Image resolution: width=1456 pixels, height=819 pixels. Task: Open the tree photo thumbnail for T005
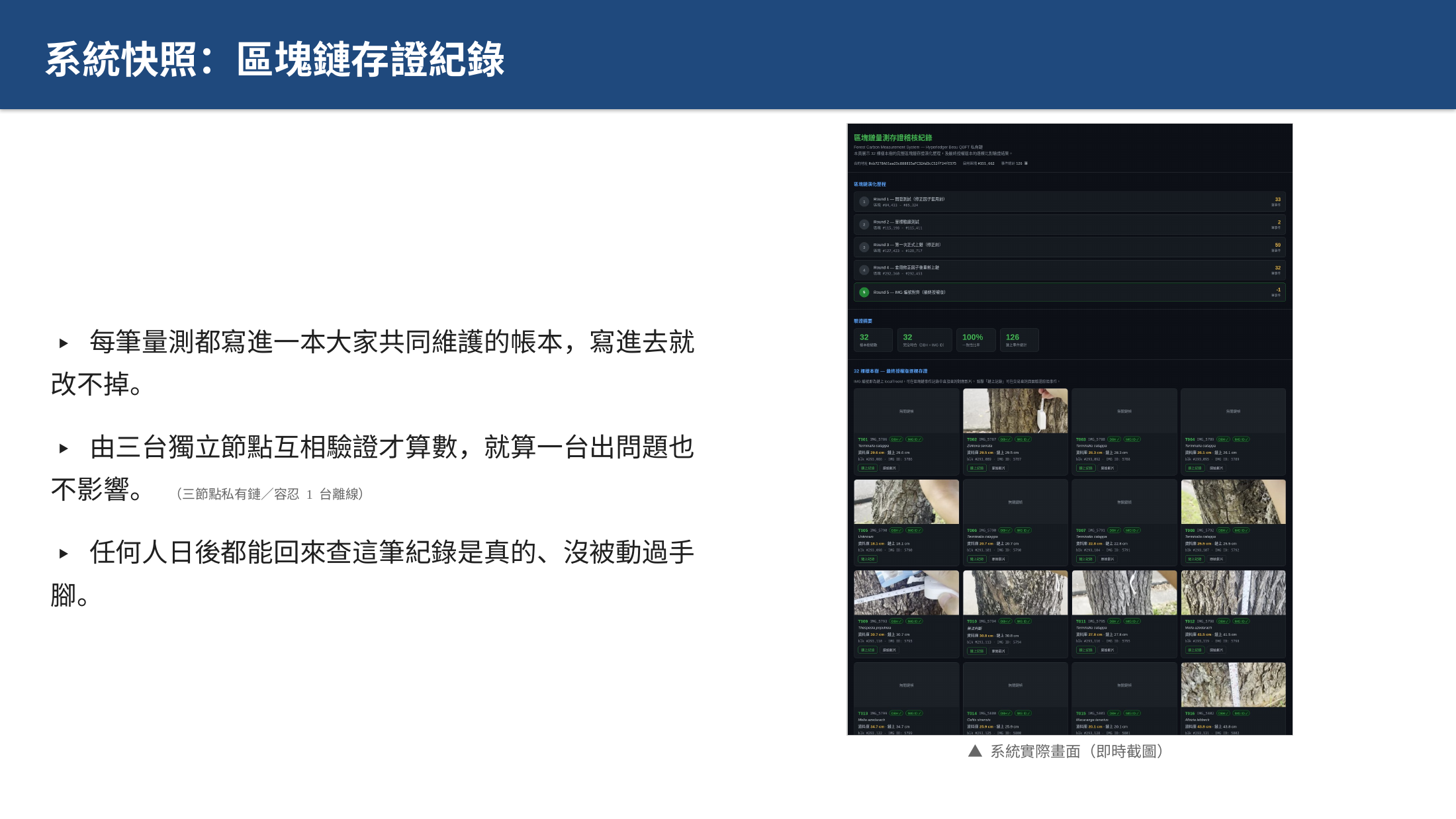pos(906,502)
